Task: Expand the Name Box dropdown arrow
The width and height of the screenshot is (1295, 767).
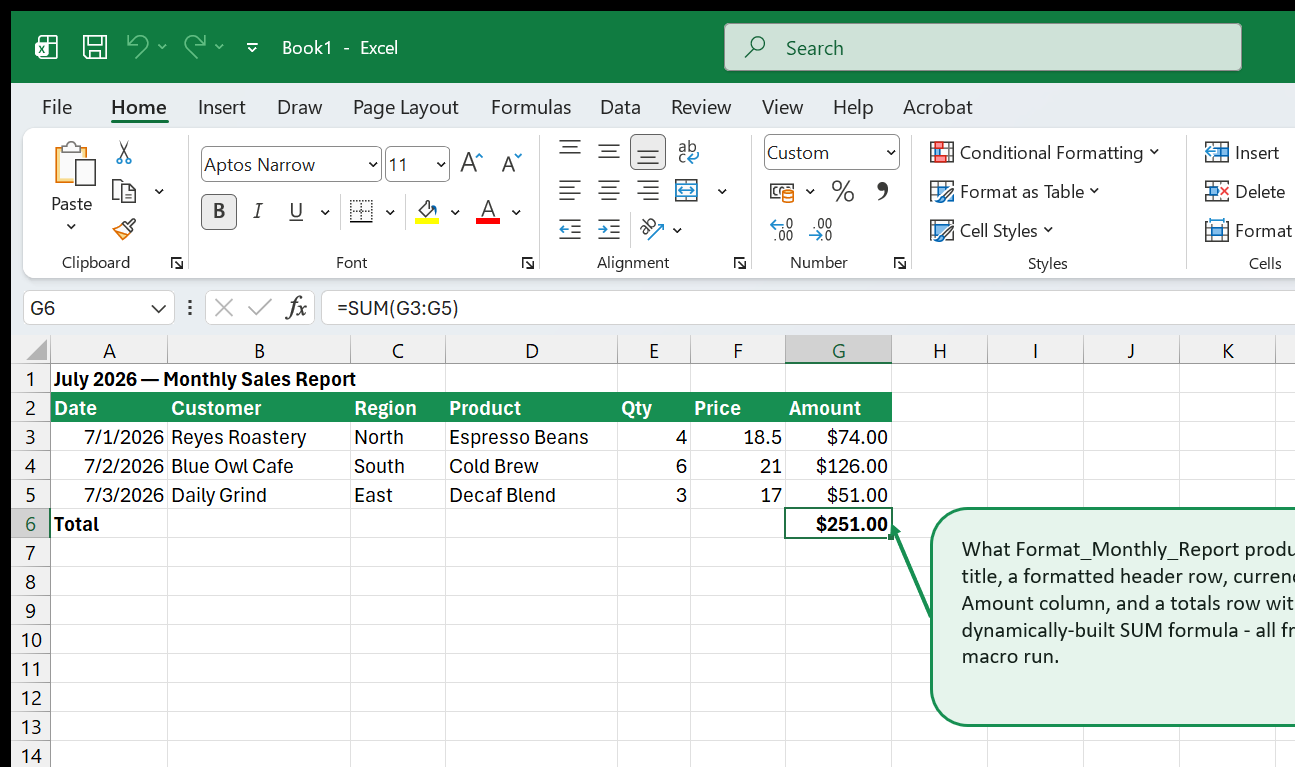Action: click(158, 309)
